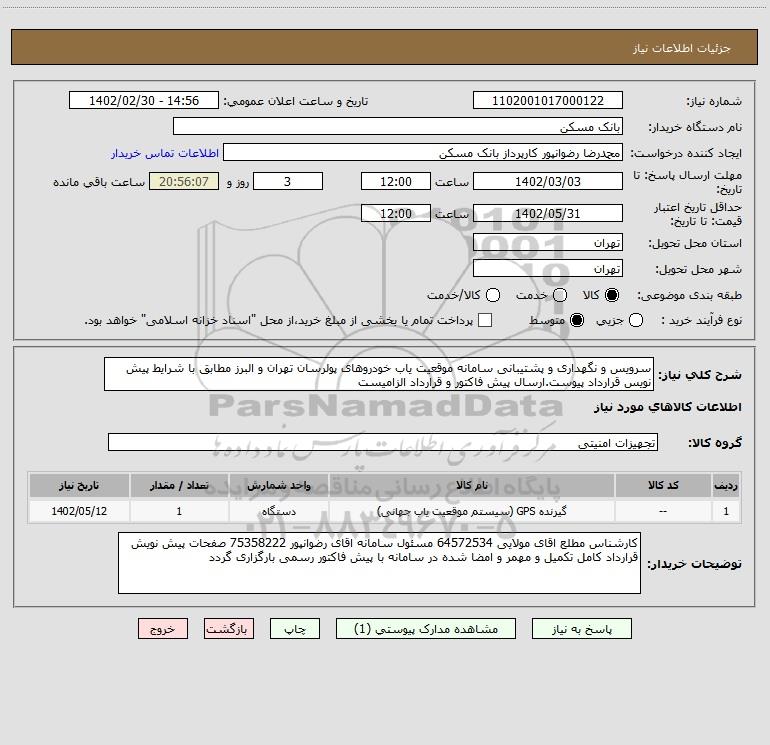Click the چاپ print button
The image size is (770, 745).
click(295, 629)
